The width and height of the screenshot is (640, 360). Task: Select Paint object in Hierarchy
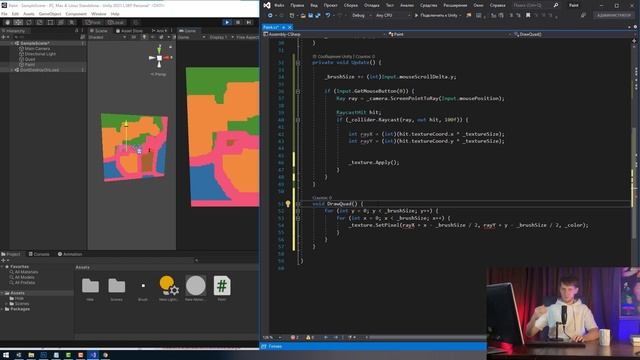coord(30,64)
